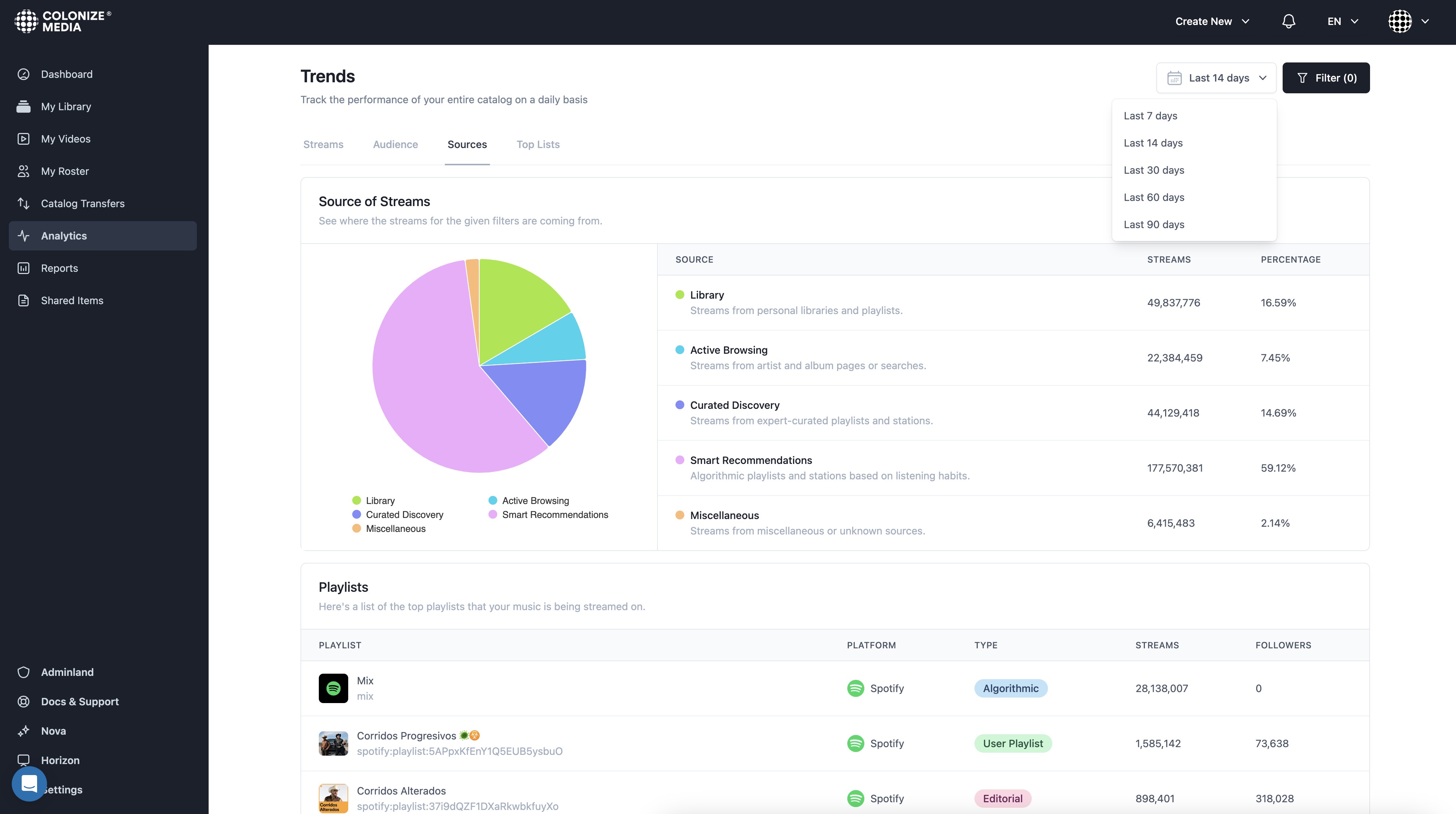Open the Dashboard sidebar icon

[24, 74]
